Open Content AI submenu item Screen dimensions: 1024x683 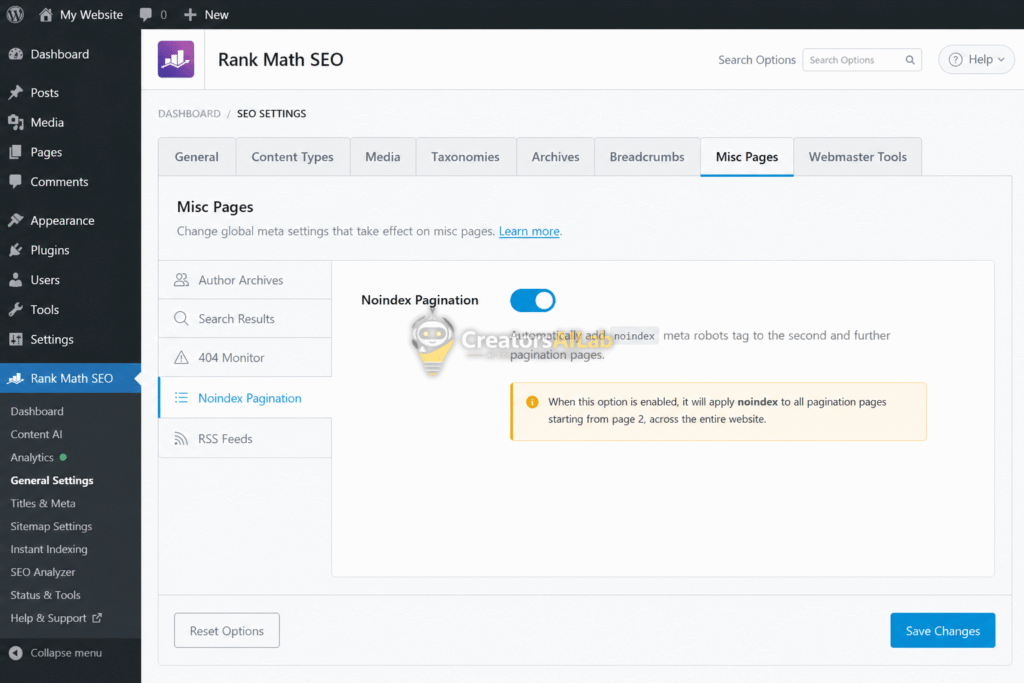click(37, 434)
